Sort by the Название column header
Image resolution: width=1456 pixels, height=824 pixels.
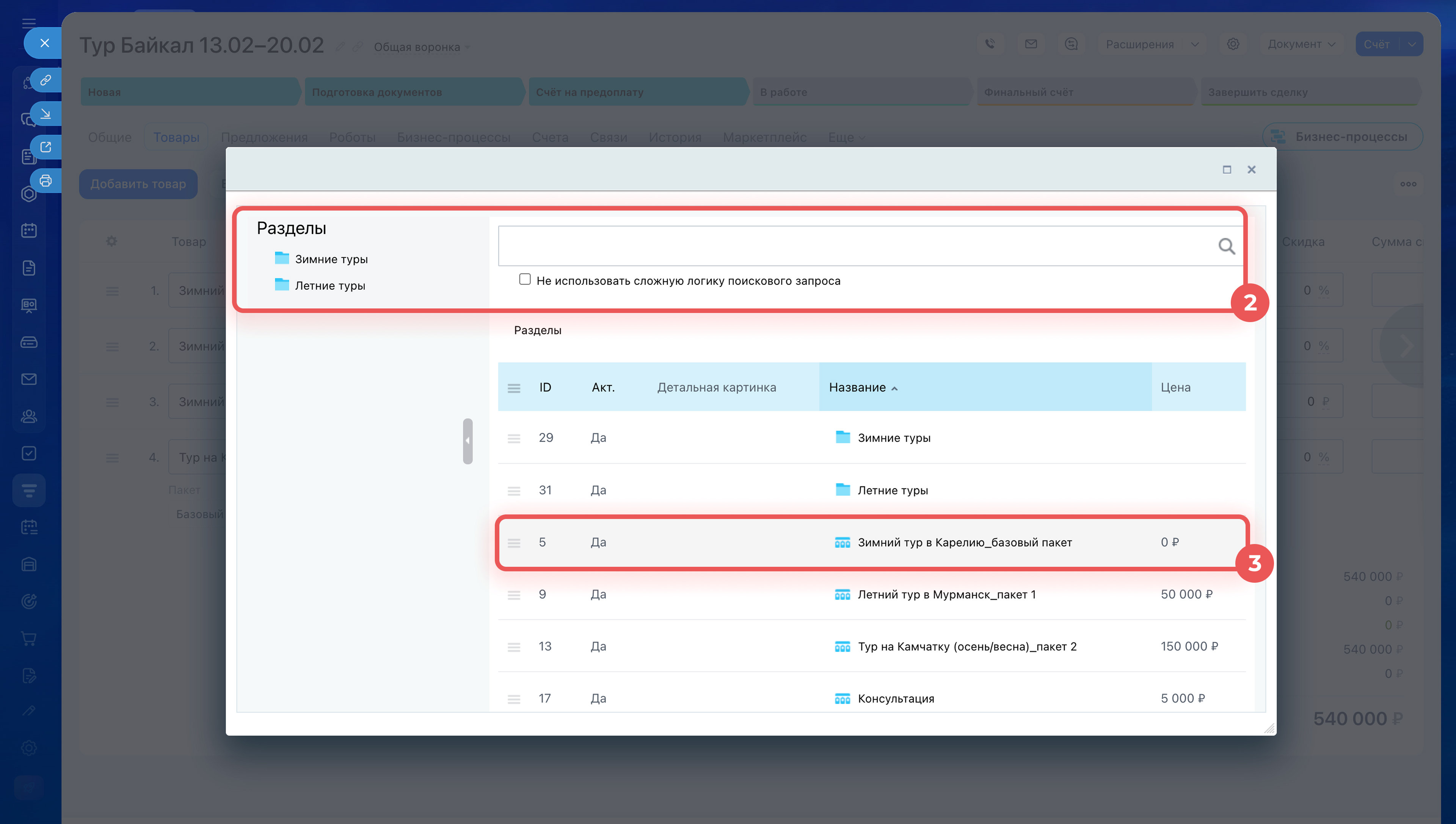(x=857, y=388)
